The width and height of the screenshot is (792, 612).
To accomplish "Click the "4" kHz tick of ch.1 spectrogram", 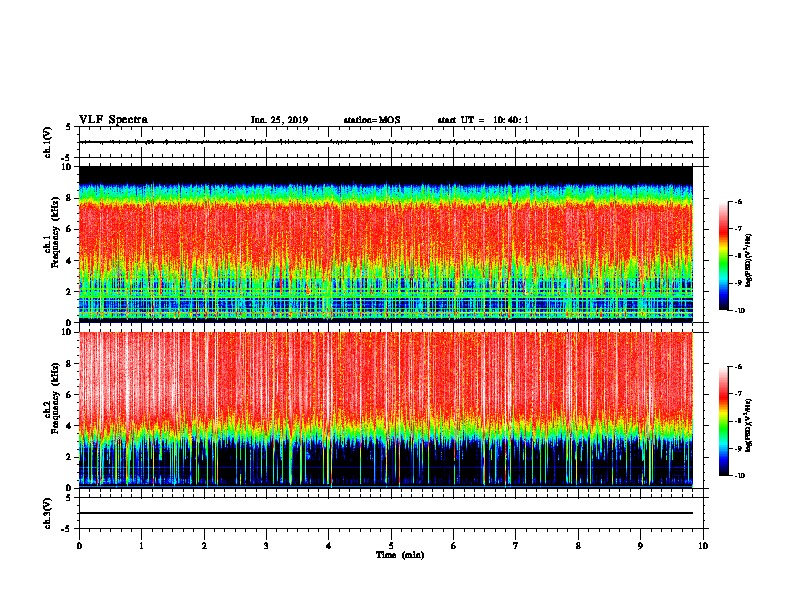I will tap(71, 261).
